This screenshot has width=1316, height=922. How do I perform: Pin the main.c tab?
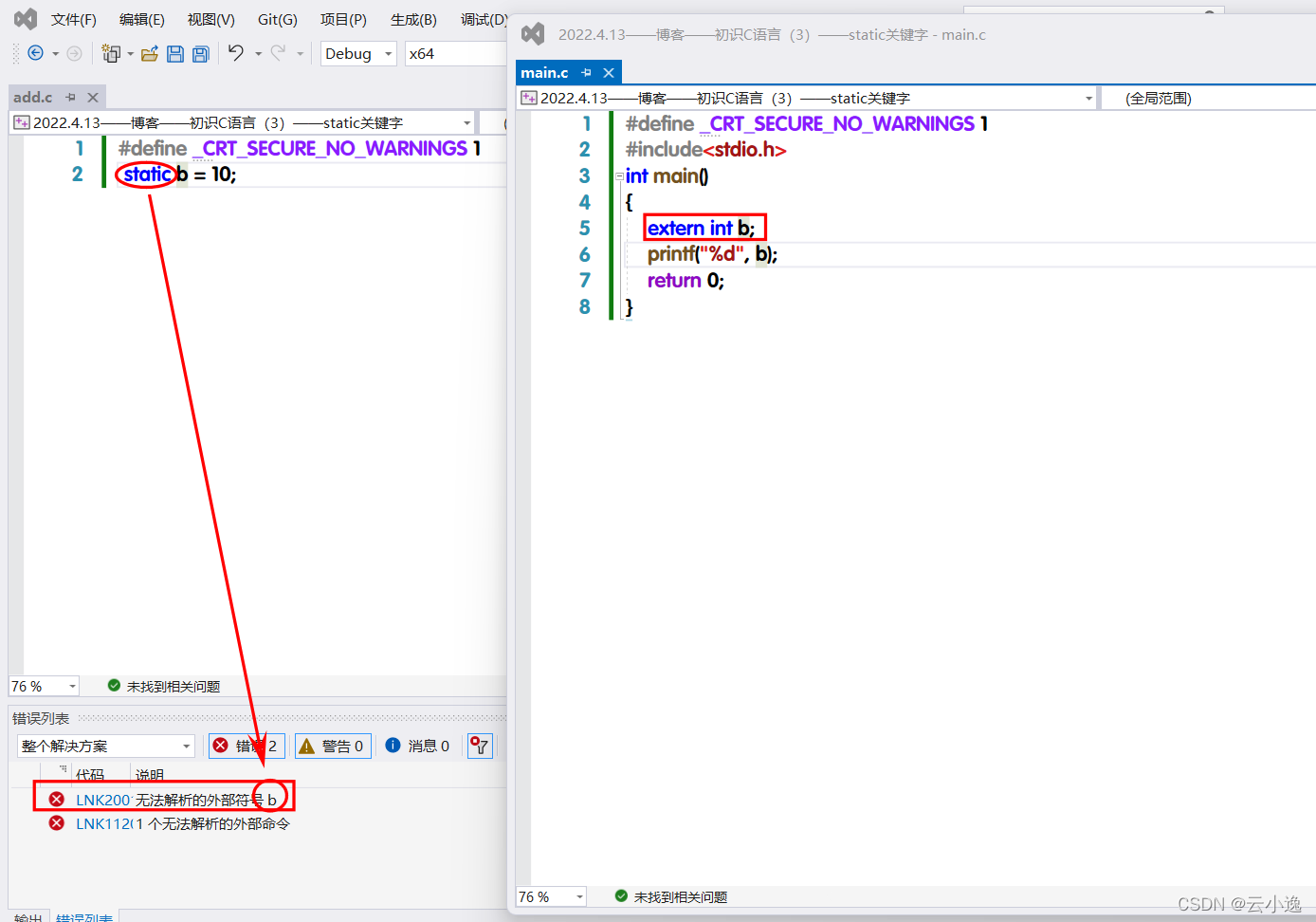point(586,72)
